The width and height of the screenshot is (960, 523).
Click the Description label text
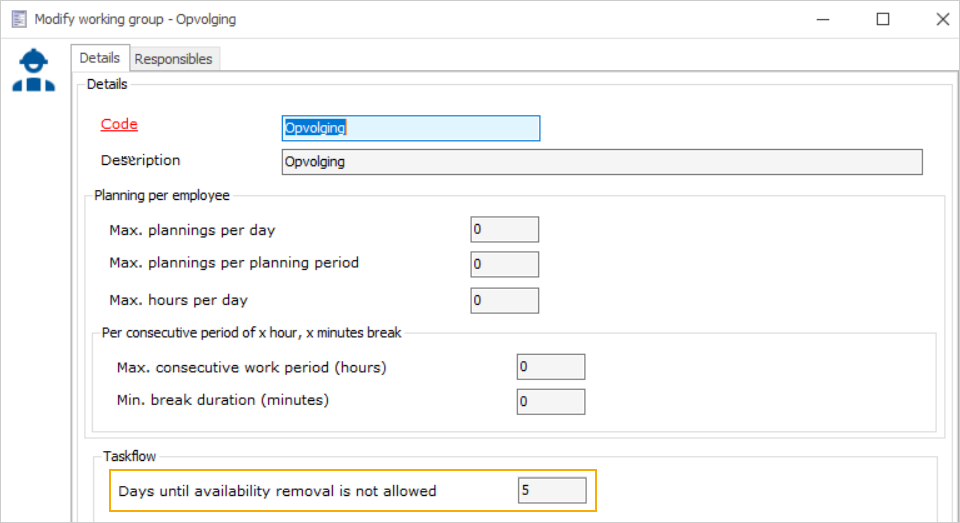140,161
